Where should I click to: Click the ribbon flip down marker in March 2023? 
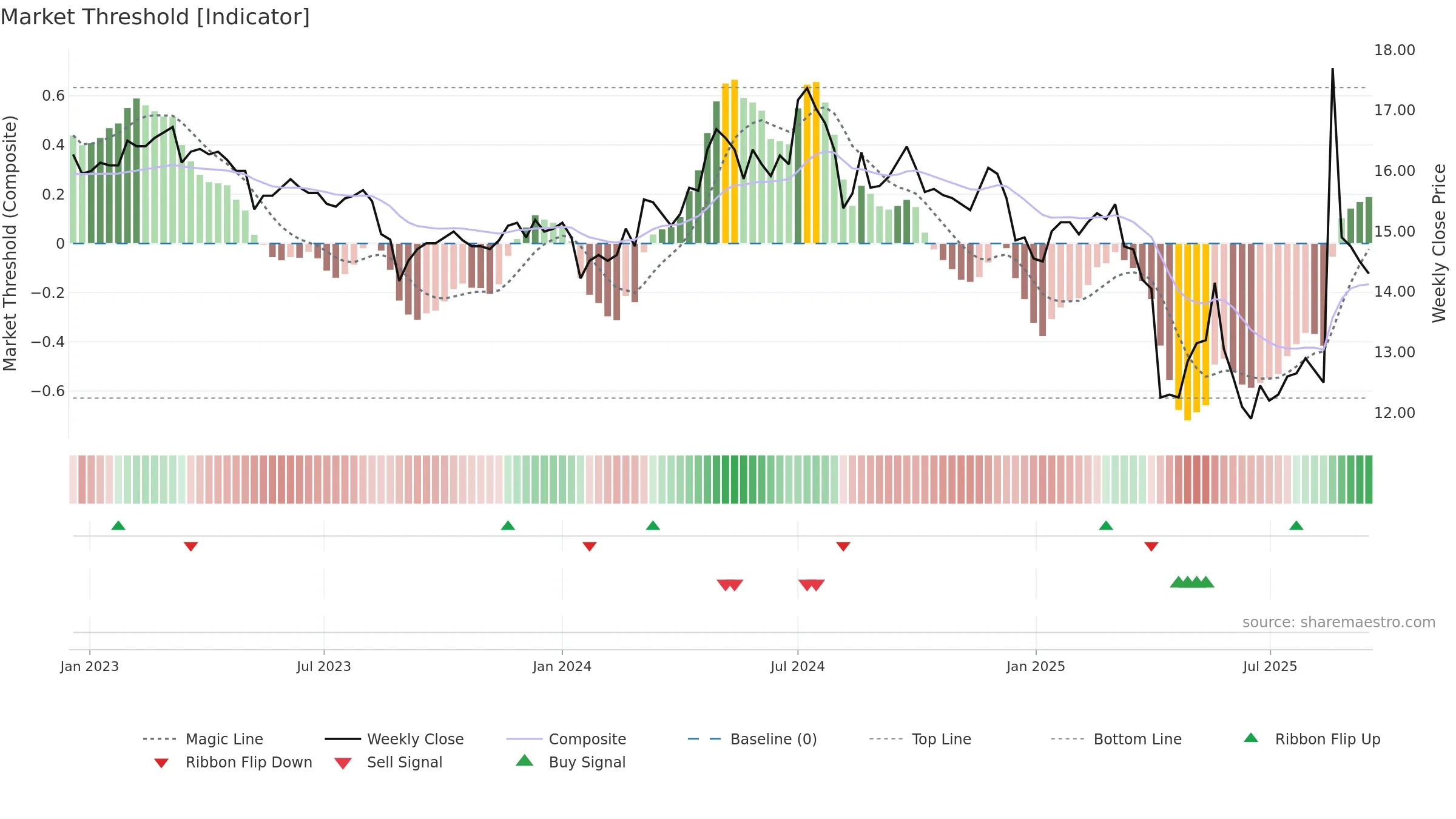coord(190,547)
